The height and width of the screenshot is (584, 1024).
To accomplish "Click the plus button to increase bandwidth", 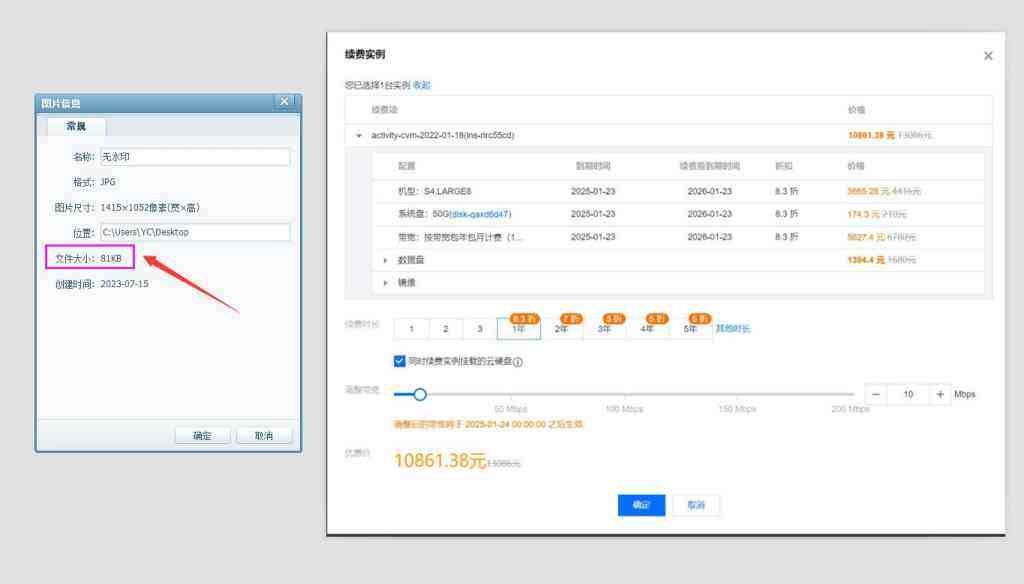I will coord(940,395).
